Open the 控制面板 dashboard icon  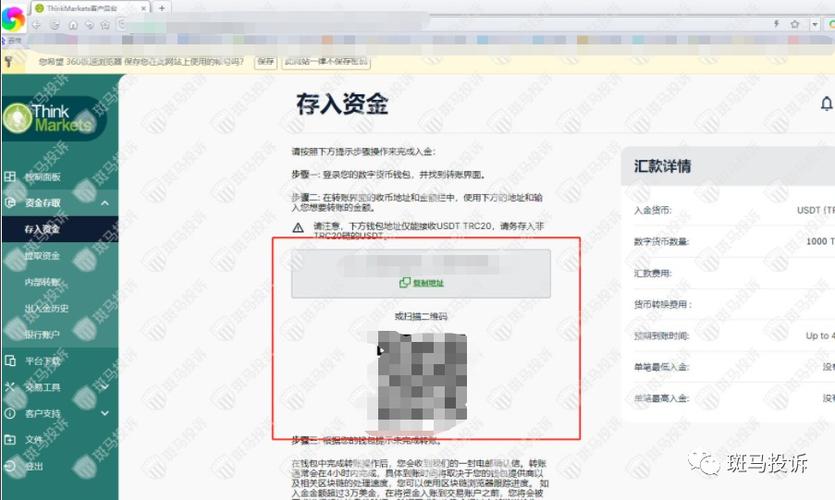(x=10, y=176)
